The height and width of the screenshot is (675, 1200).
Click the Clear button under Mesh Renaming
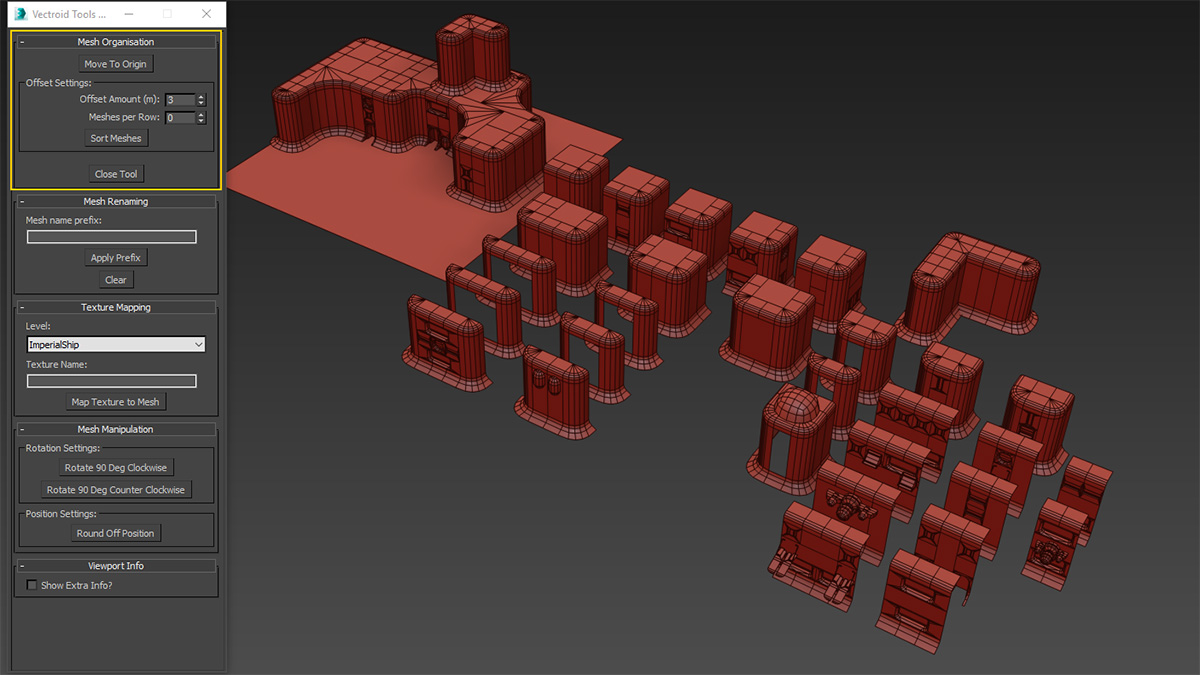coord(116,280)
